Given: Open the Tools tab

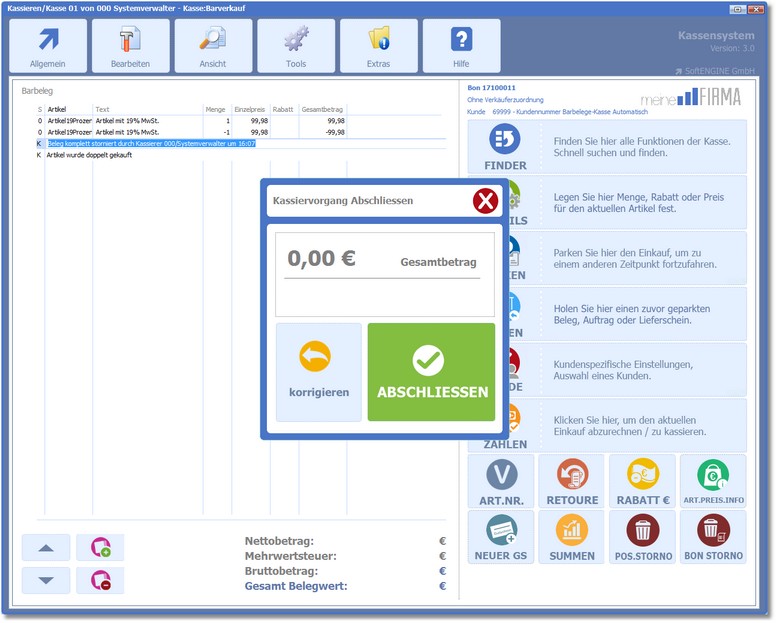Looking at the screenshot, I should 296,46.
